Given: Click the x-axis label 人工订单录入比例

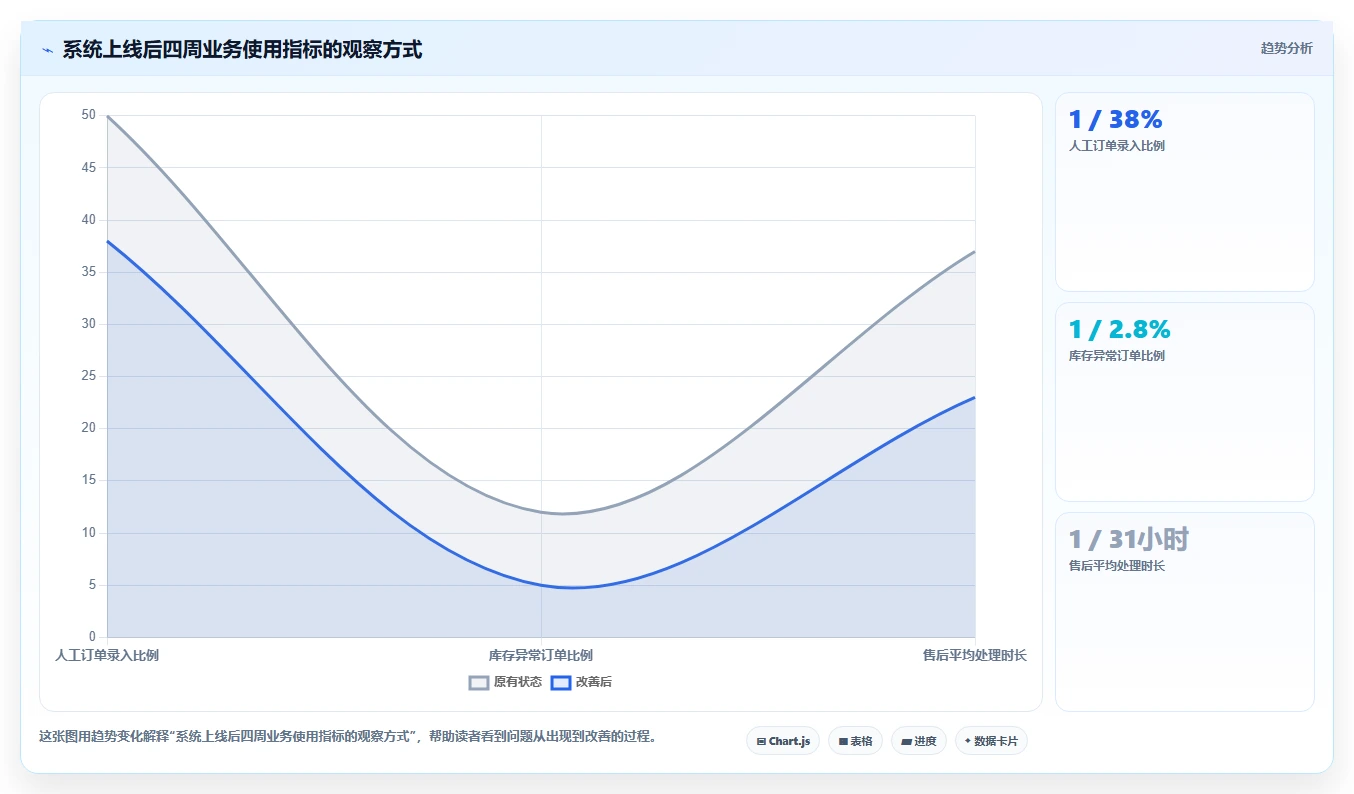Looking at the screenshot, I should 107,656.
